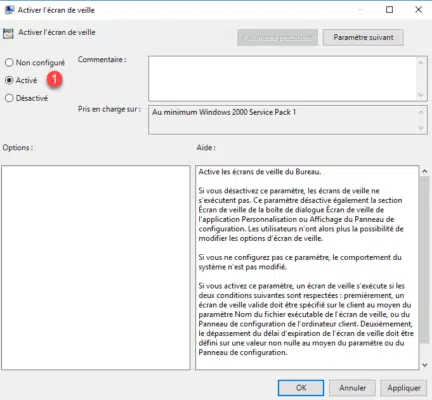Click the Aide panel scroll up arrow
Screen dimensions: 432x400
[425, 172]
